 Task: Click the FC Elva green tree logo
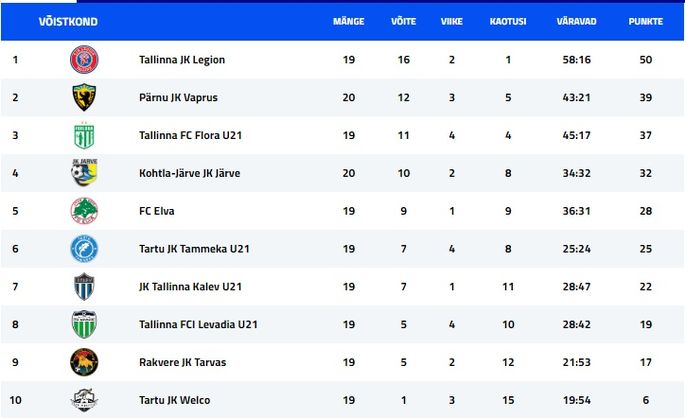[84, 211]
